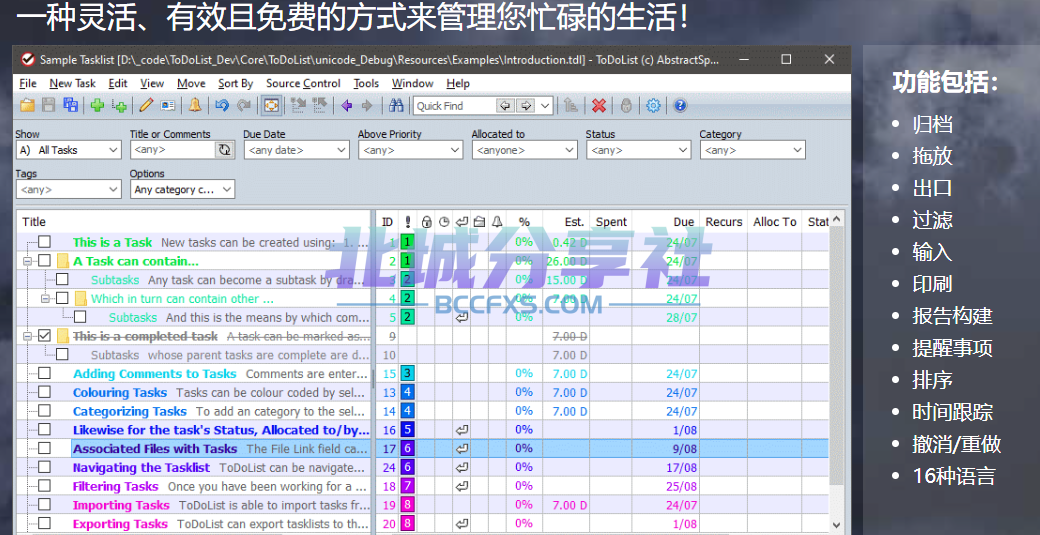Mark 'Filtering Tasks' as completed

[44, 486]
